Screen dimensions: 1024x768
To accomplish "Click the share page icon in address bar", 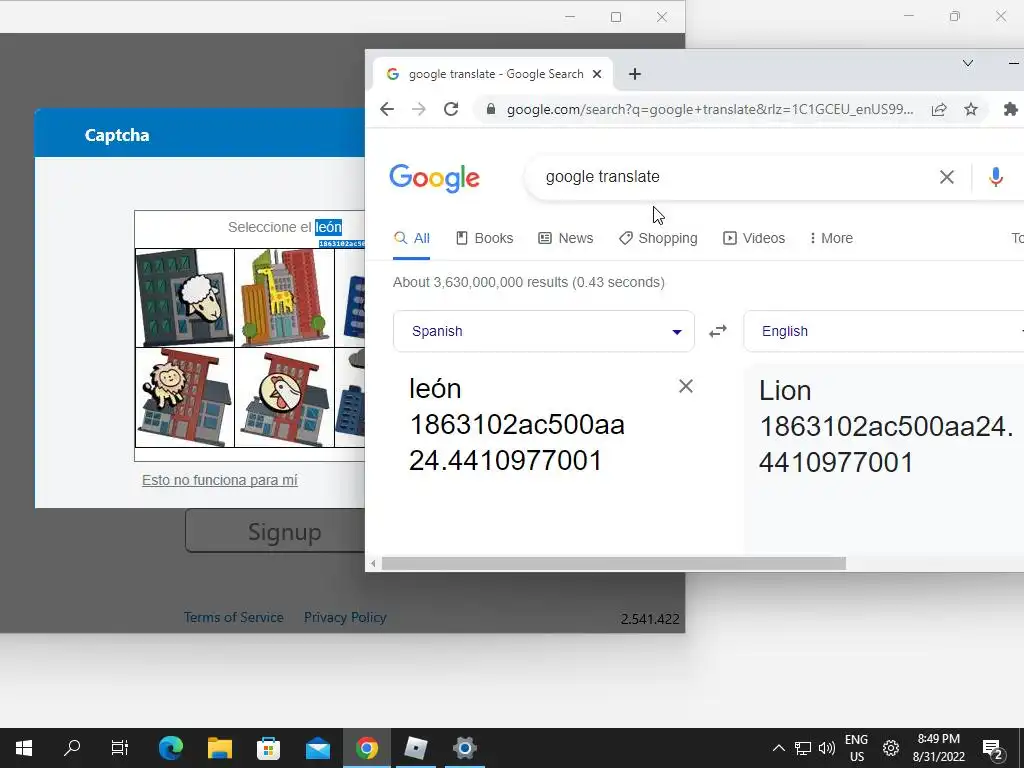I will (x=939, y=109).
